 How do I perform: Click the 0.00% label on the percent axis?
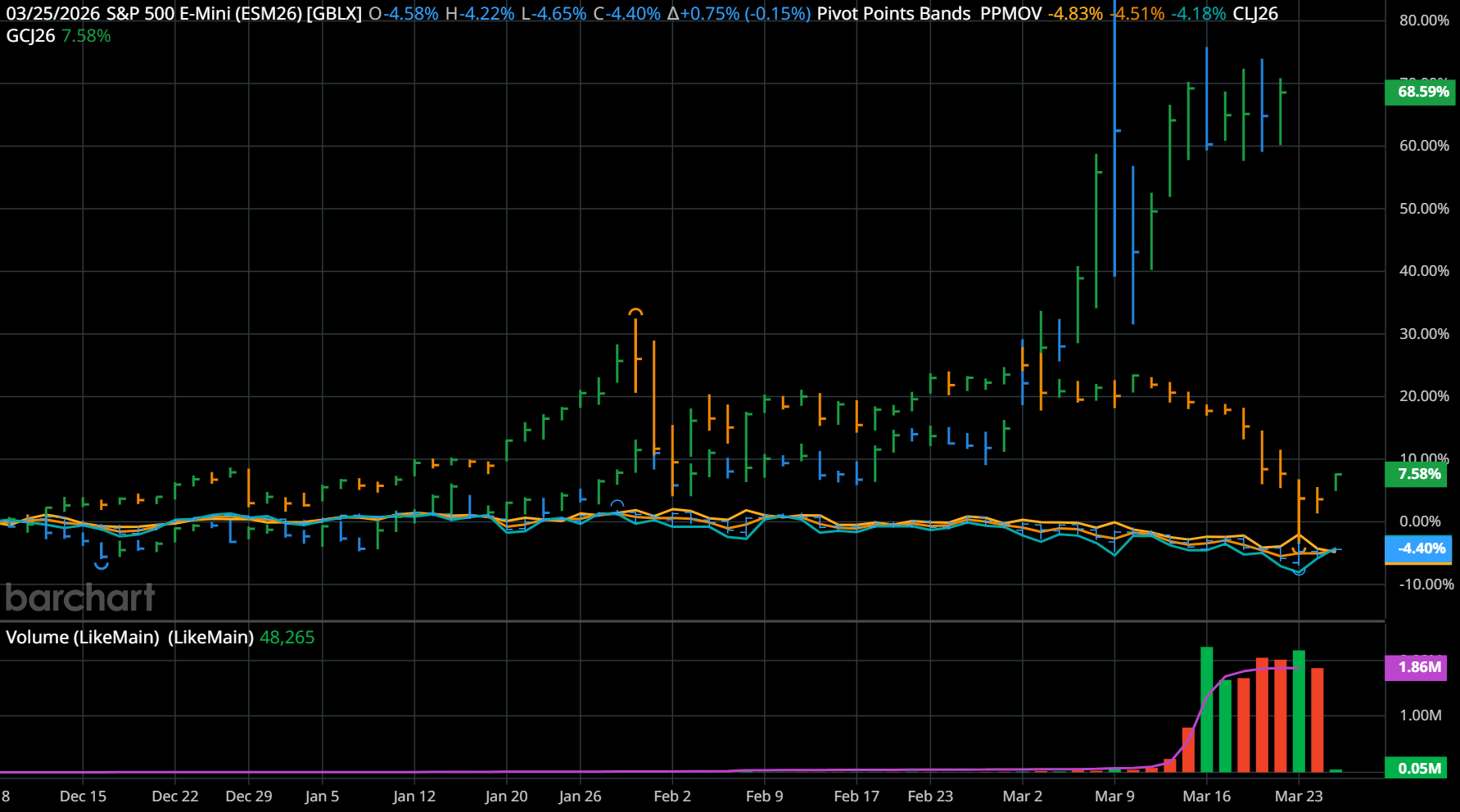coord(1420,521)
